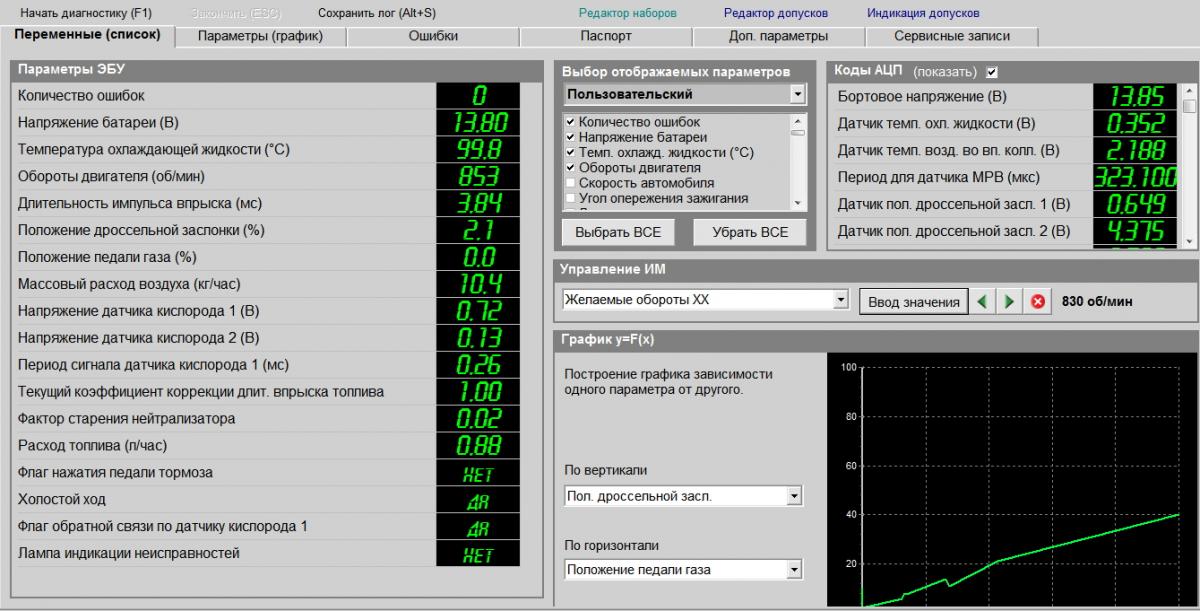Screen dimensions: 1200x611
Task: Toggle the Коды АЦП показать checkbox
Action: (992, 72)
